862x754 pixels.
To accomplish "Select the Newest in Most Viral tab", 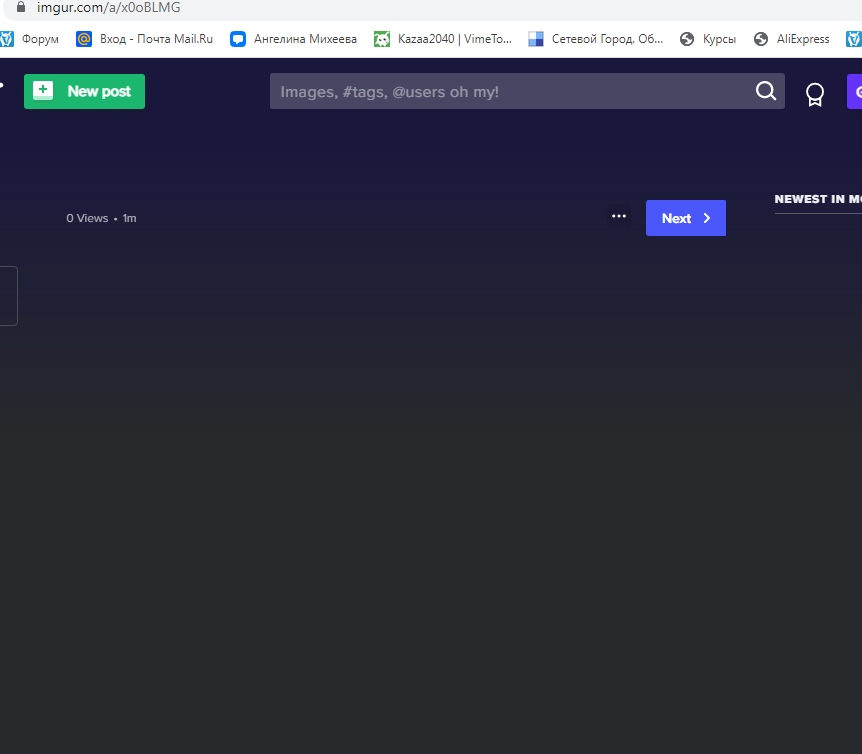I will (x=817, y=199).
